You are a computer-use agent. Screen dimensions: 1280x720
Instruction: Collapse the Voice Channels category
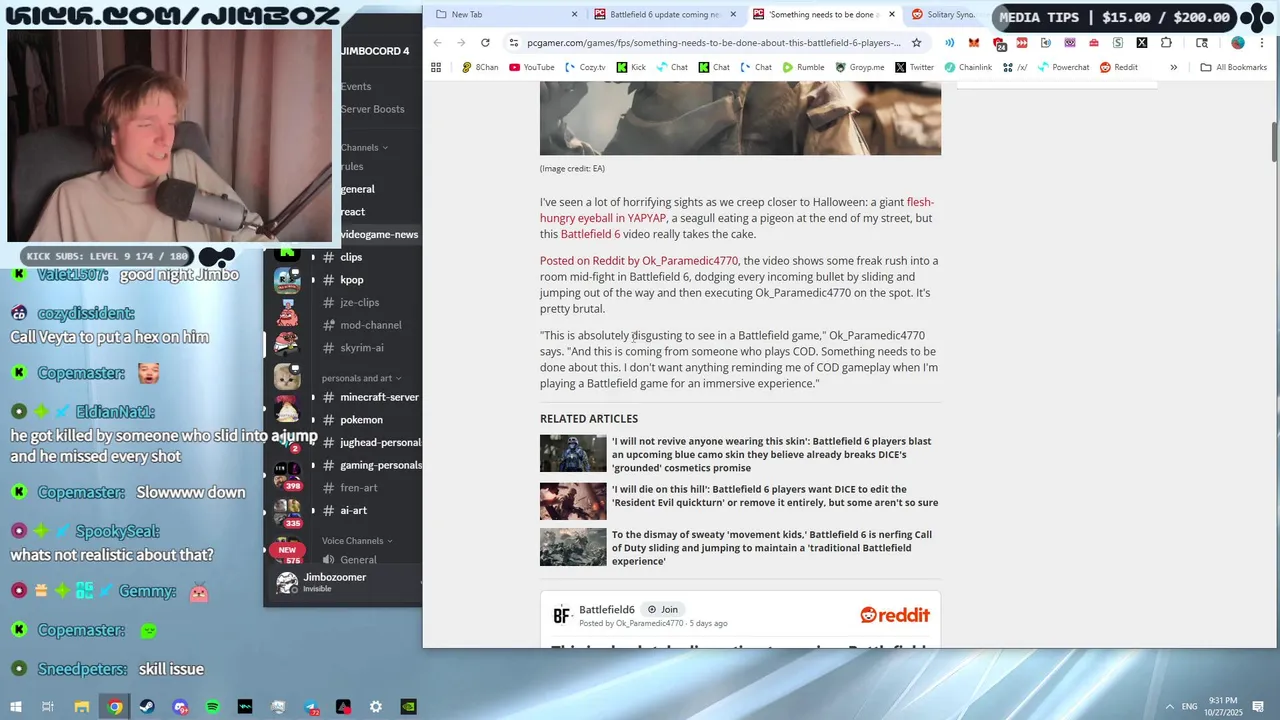coord(357,541)
